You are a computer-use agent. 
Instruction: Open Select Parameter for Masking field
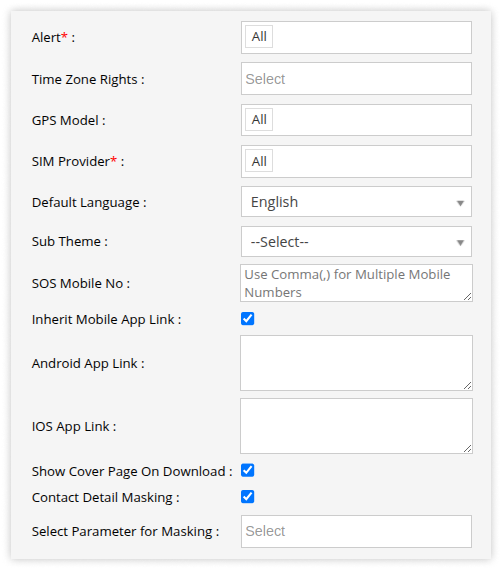(x=356, y=531)
